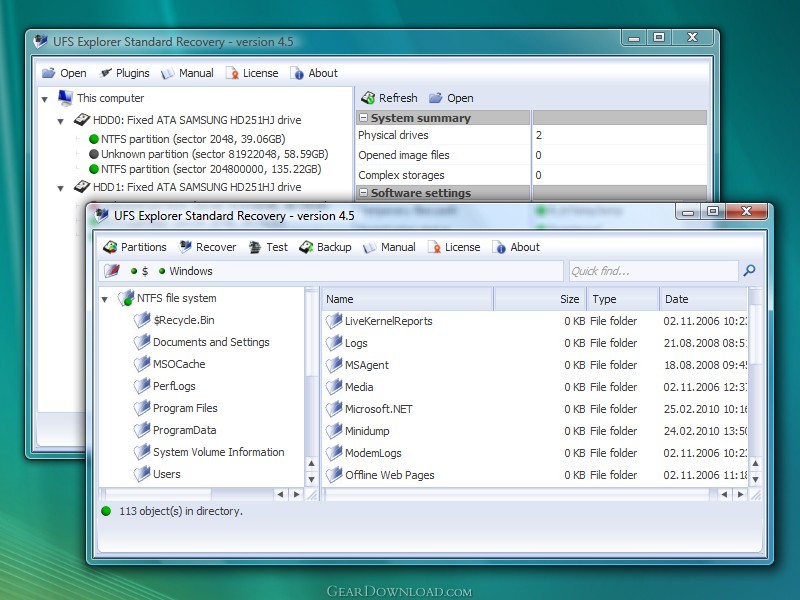Open the Manual from the back window toolbar

pos(187,73)
